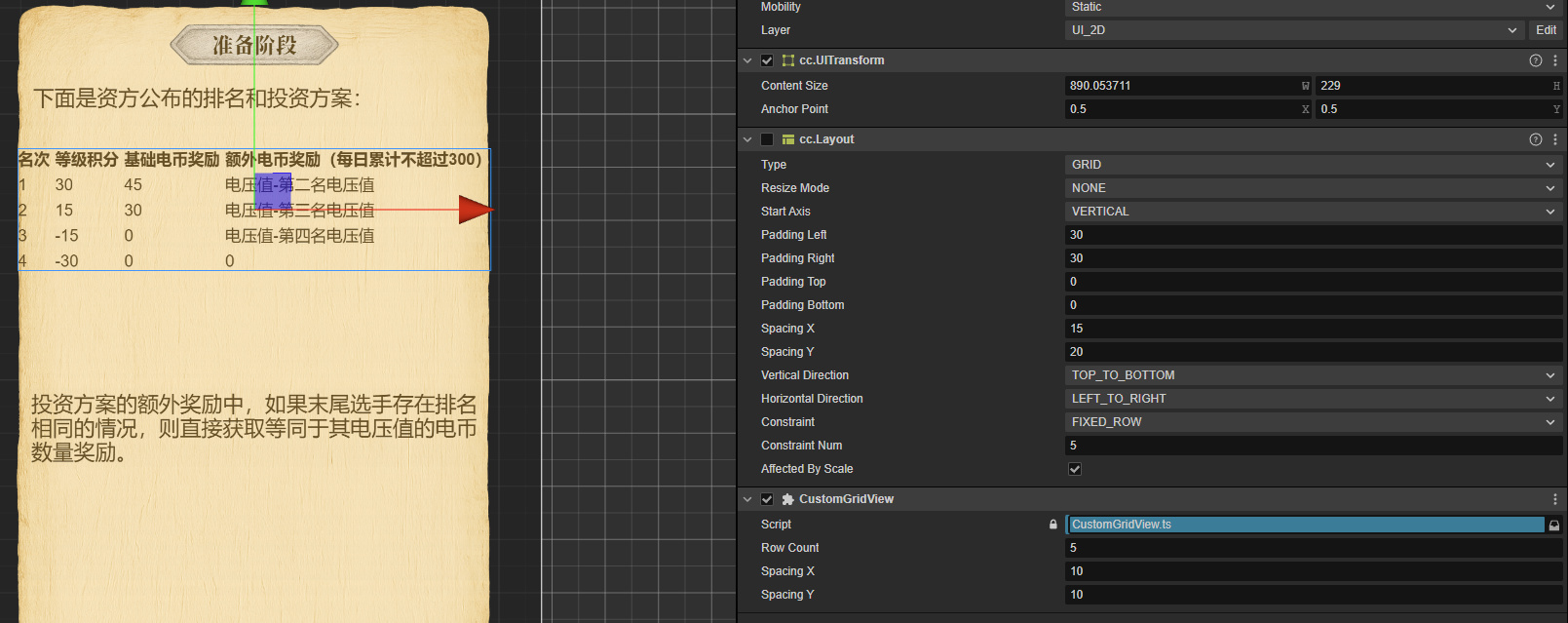The image size is (1568, 623).
Task: Open cc.UITransform component options menu
Action: 1555,60
